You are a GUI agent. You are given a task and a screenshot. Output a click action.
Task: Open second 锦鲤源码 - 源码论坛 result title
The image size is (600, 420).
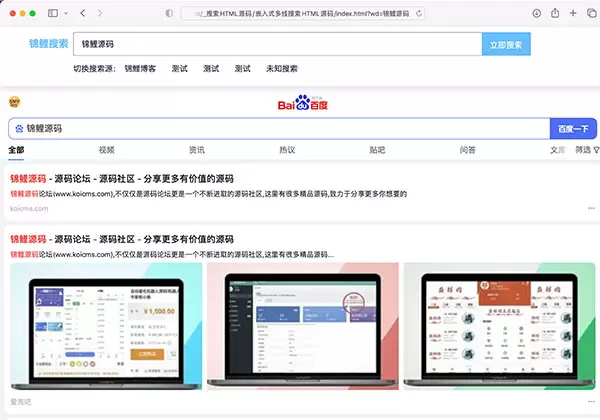(x=122, y=239)
